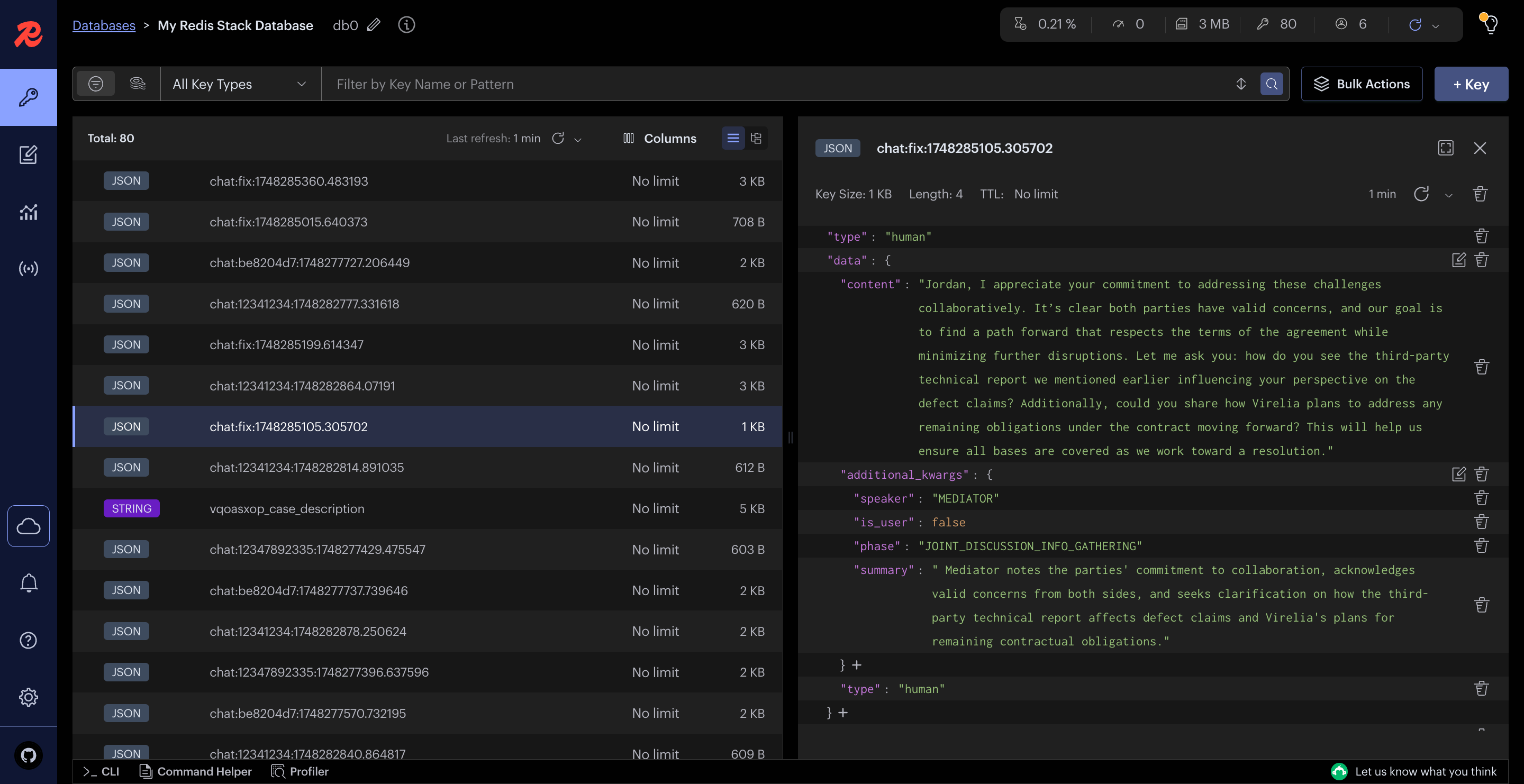Toggle full-screen for key details
This screenshot has height=784, width=1524.
point(1445,148)
